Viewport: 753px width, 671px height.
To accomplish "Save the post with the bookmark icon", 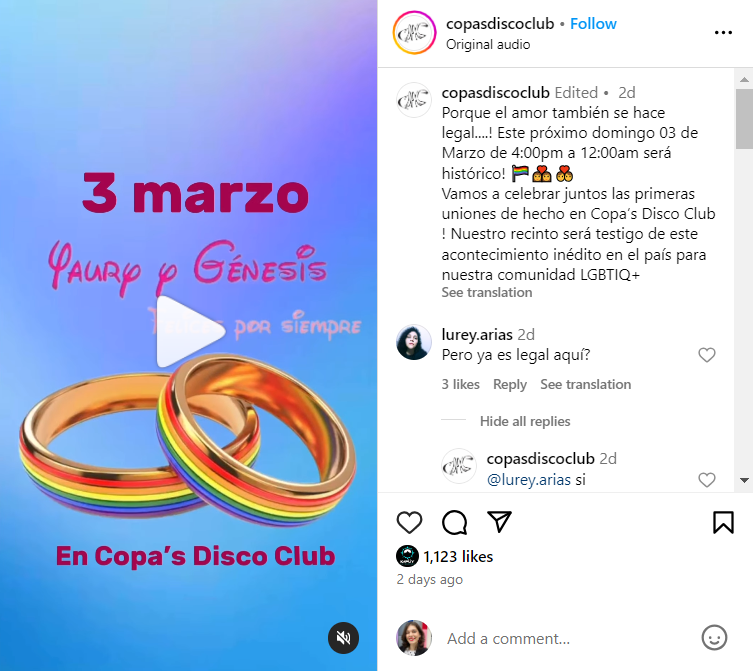I will [723, 522].
